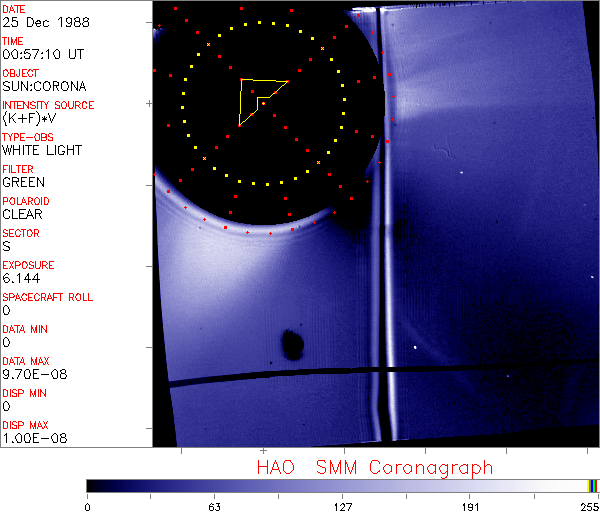Click the 'CLEAR' polaroid value
600x512 pixels.
click(x=23, y=215)
